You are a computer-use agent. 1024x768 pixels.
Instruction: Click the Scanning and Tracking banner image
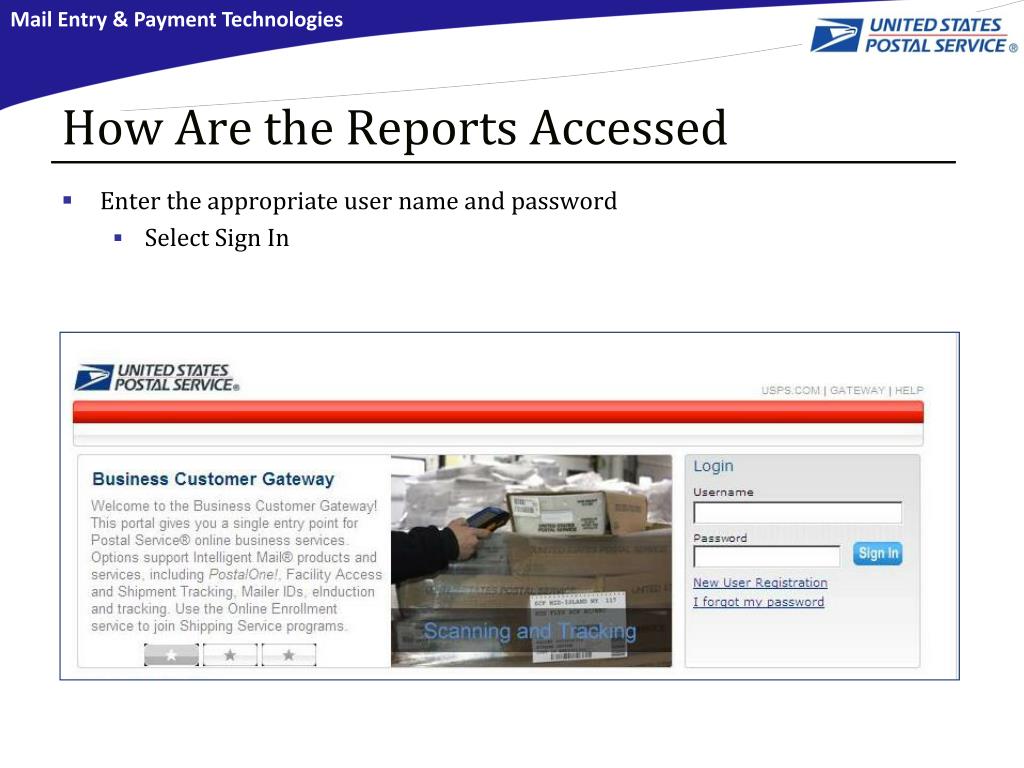click(x=531, y=561)
